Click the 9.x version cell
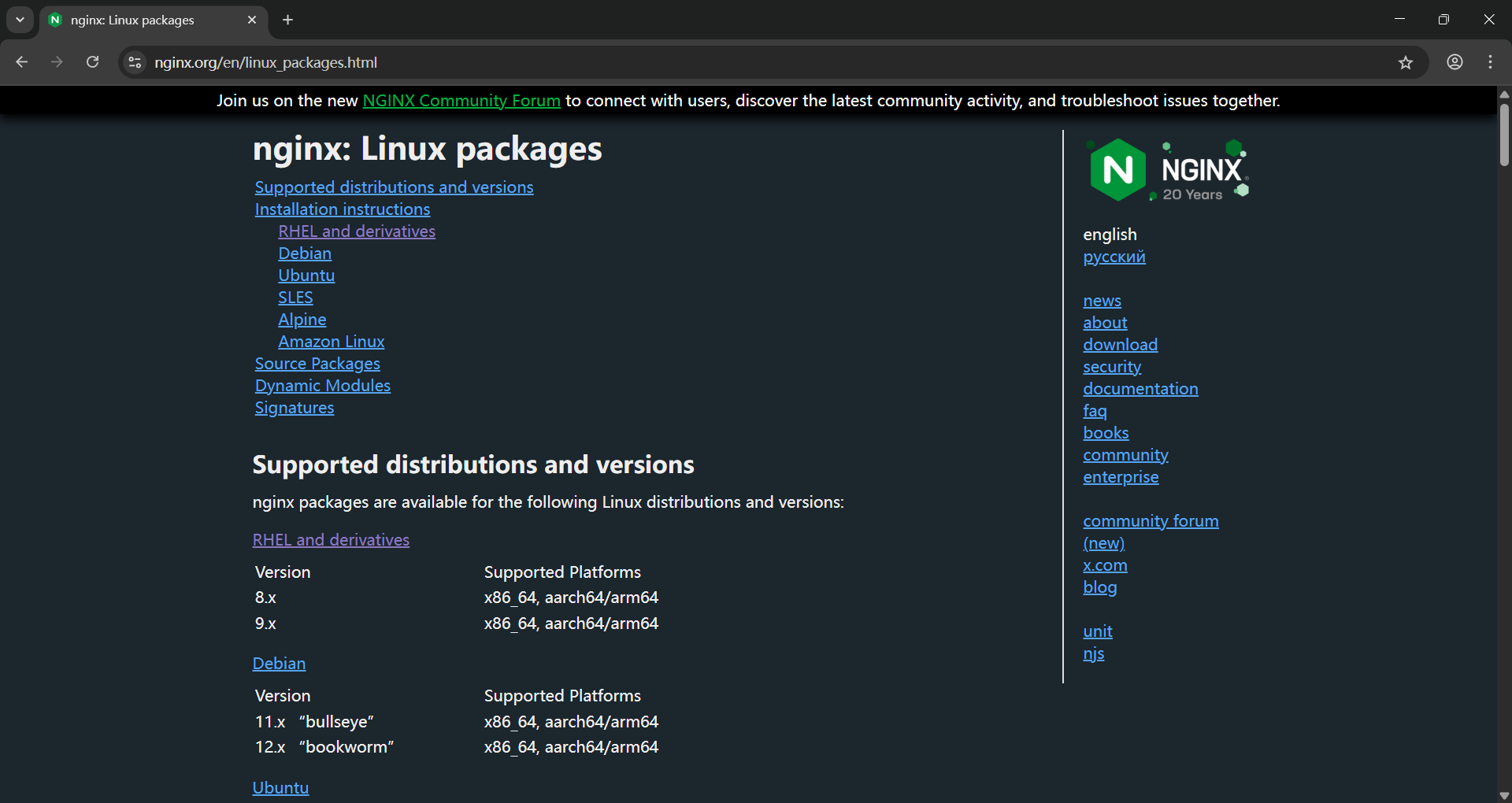Image resolution: width=1512 pixels, height=803 pixels. [x=265, y=624]
